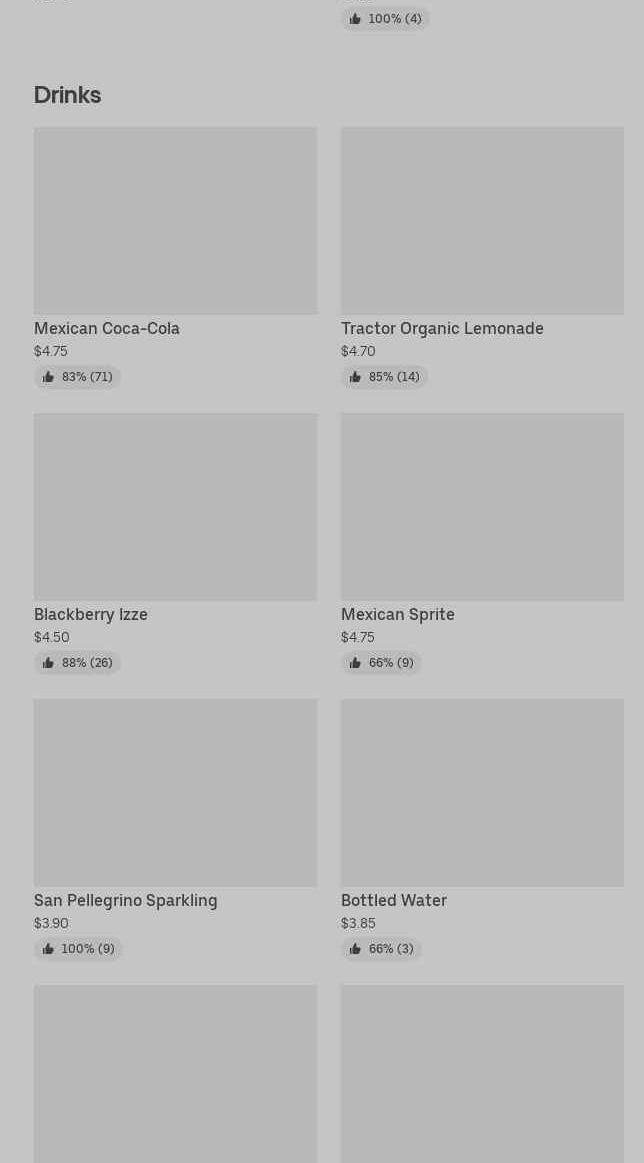
Task: Click thumbs-up icon under San Pellegrino Sparkling
Action: (48, 949)
